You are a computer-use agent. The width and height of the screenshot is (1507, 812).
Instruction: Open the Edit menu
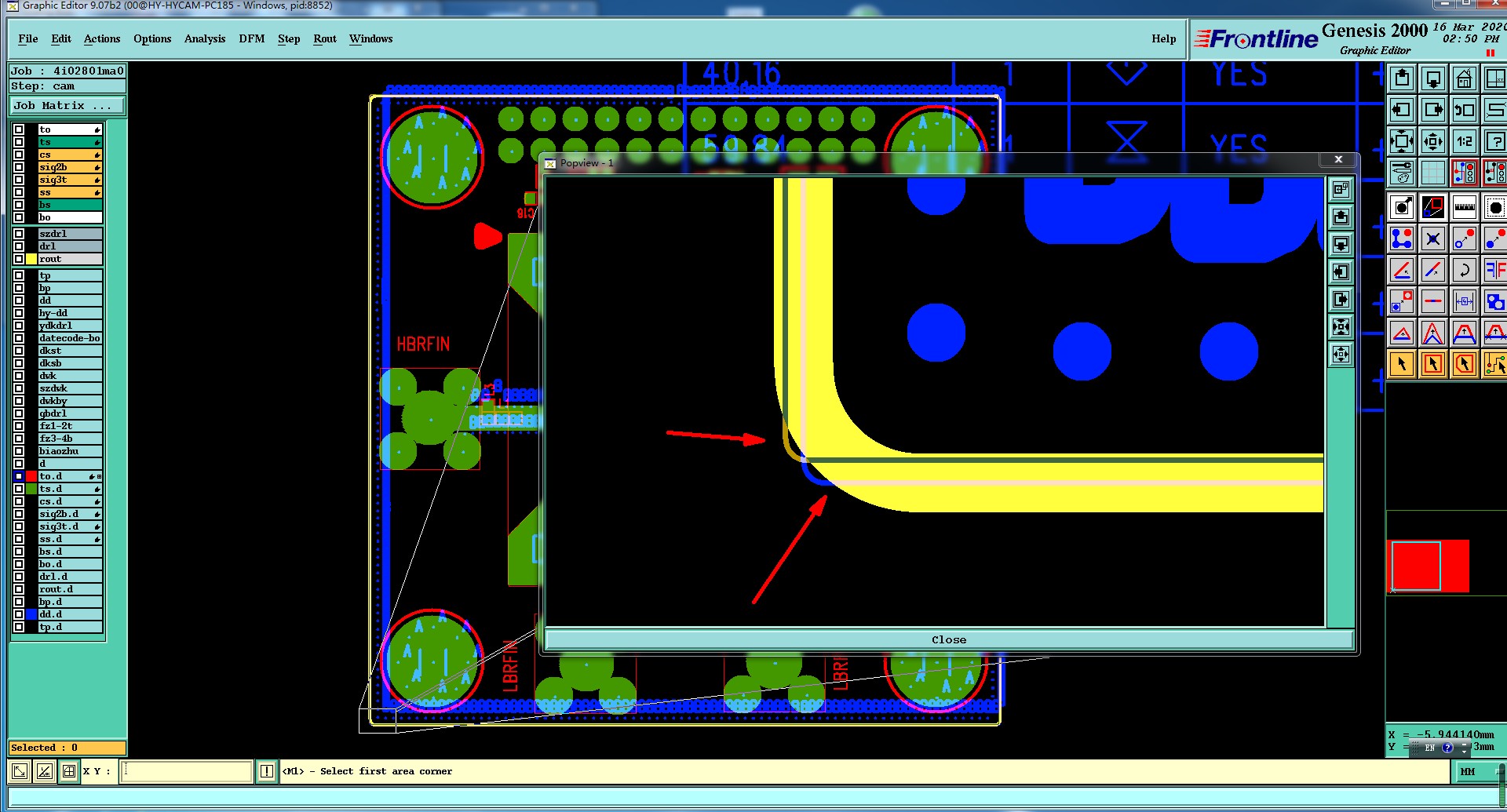(61, 38)
